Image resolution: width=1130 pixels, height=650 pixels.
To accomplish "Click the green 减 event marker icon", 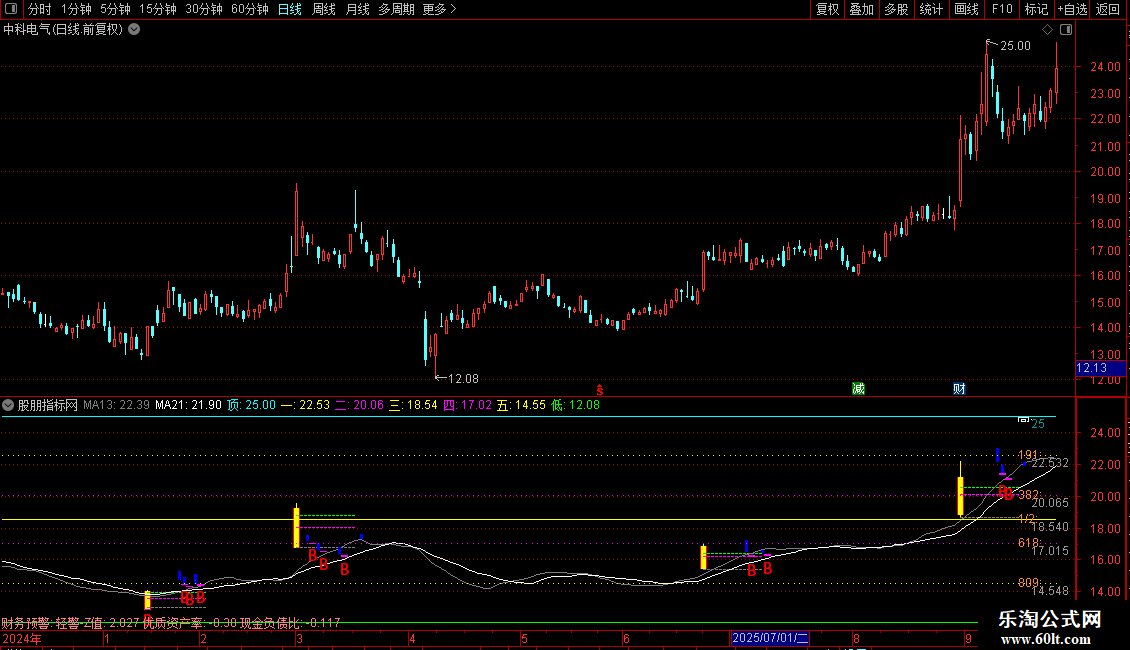I will click(858, 388).
